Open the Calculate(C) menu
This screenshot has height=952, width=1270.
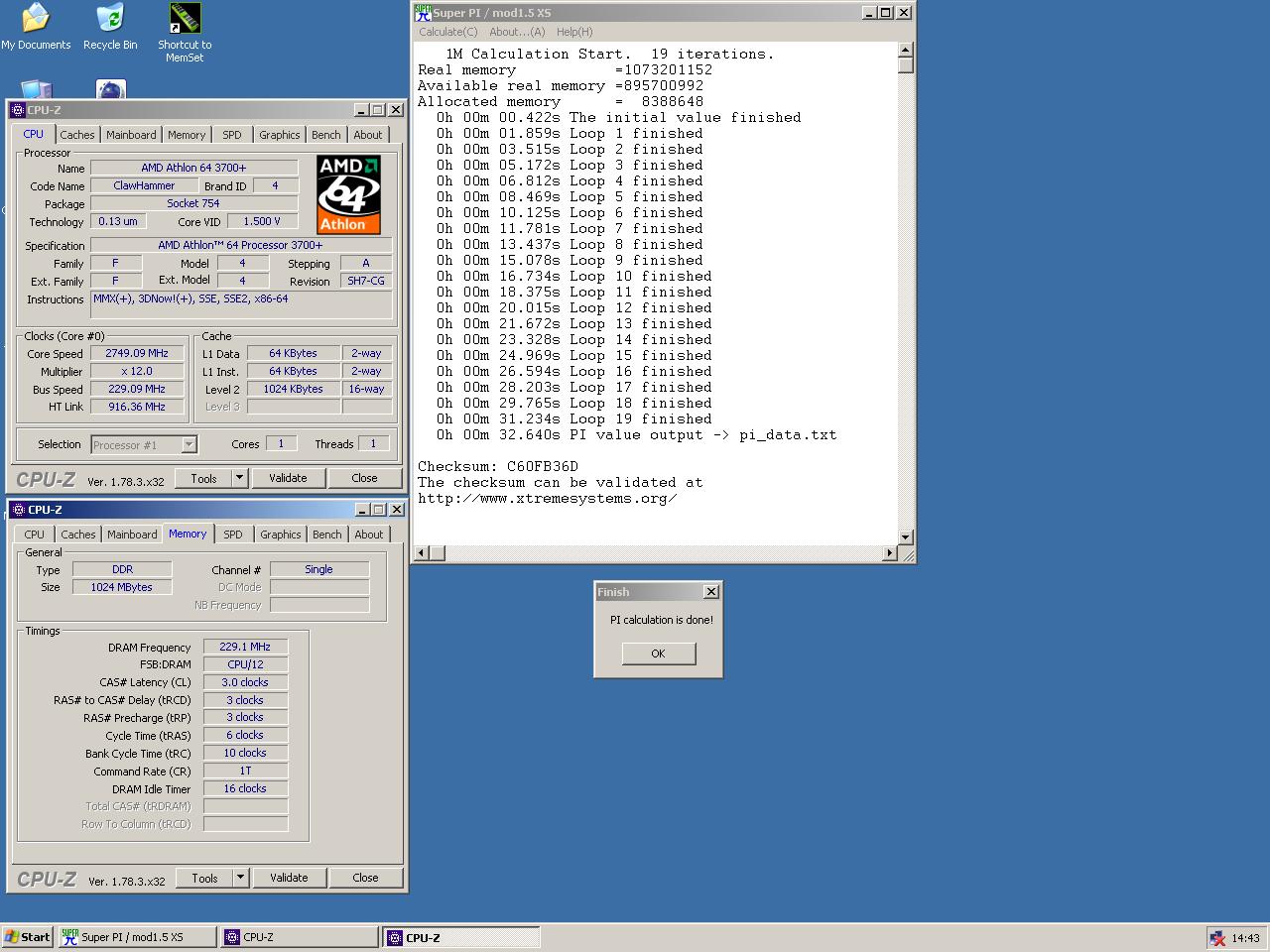coord(447,32)
